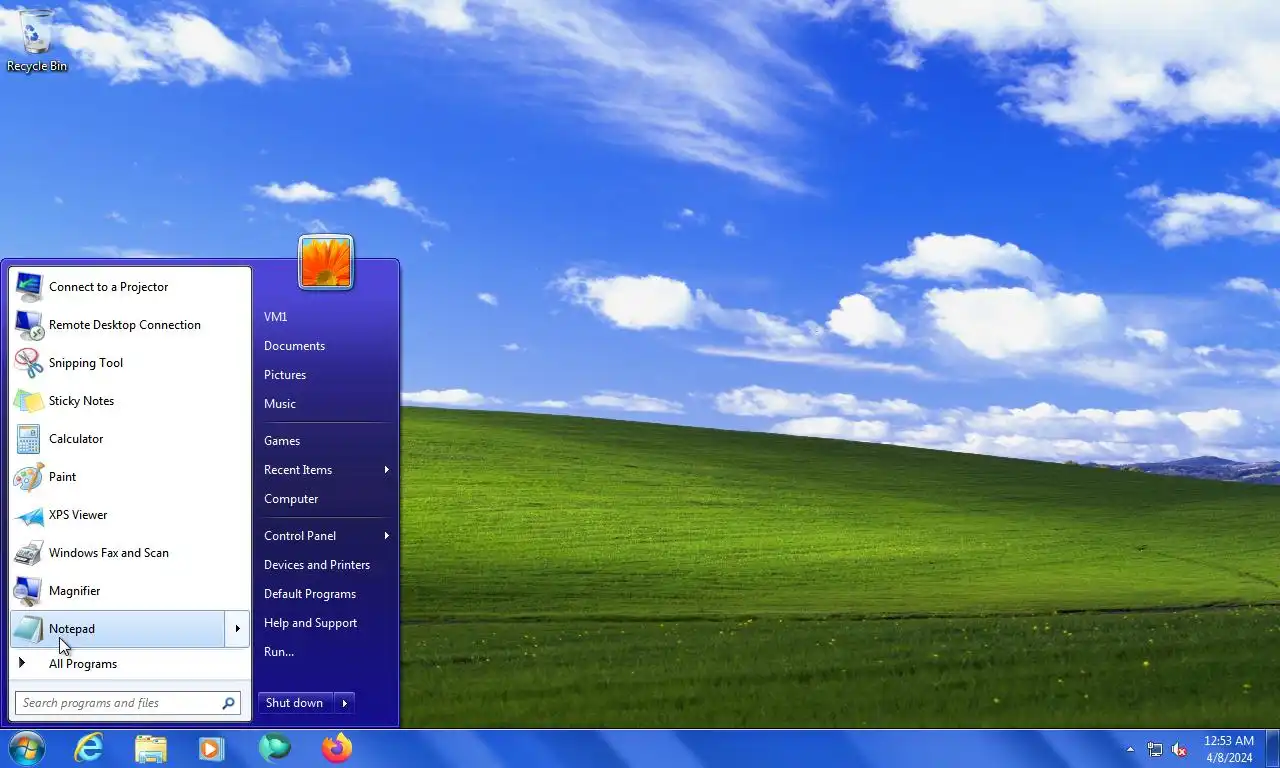Open Windows Explorer folder on taskbar

151,748
